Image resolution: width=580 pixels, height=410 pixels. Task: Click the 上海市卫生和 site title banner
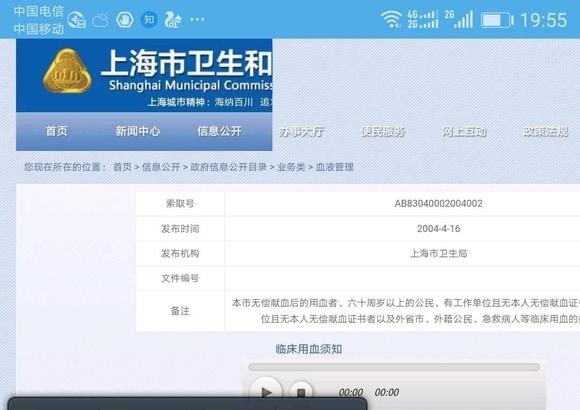pyautogui.click(x=186, y=63)
